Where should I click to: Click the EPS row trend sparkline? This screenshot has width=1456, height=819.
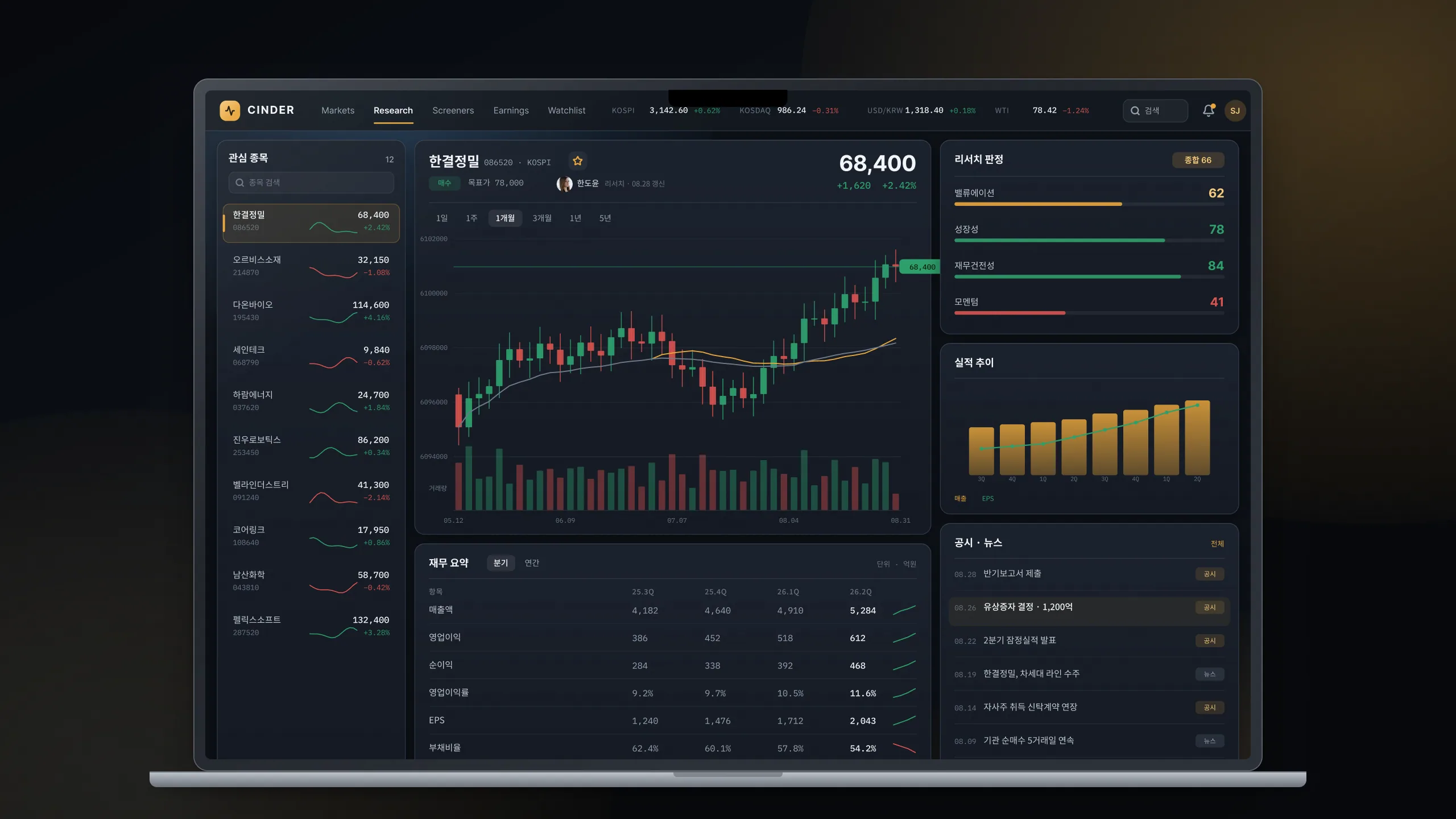(904, 721)
